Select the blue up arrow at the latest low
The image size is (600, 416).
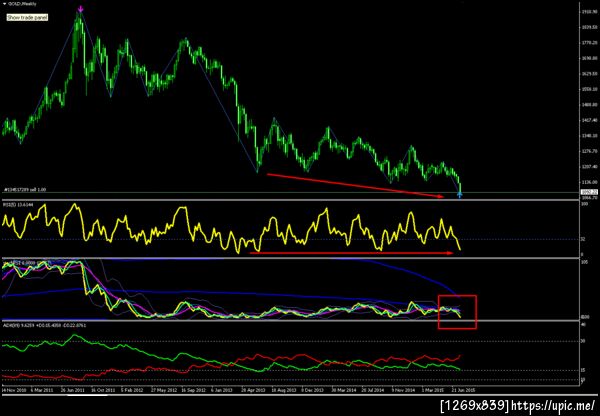(460, 195)
